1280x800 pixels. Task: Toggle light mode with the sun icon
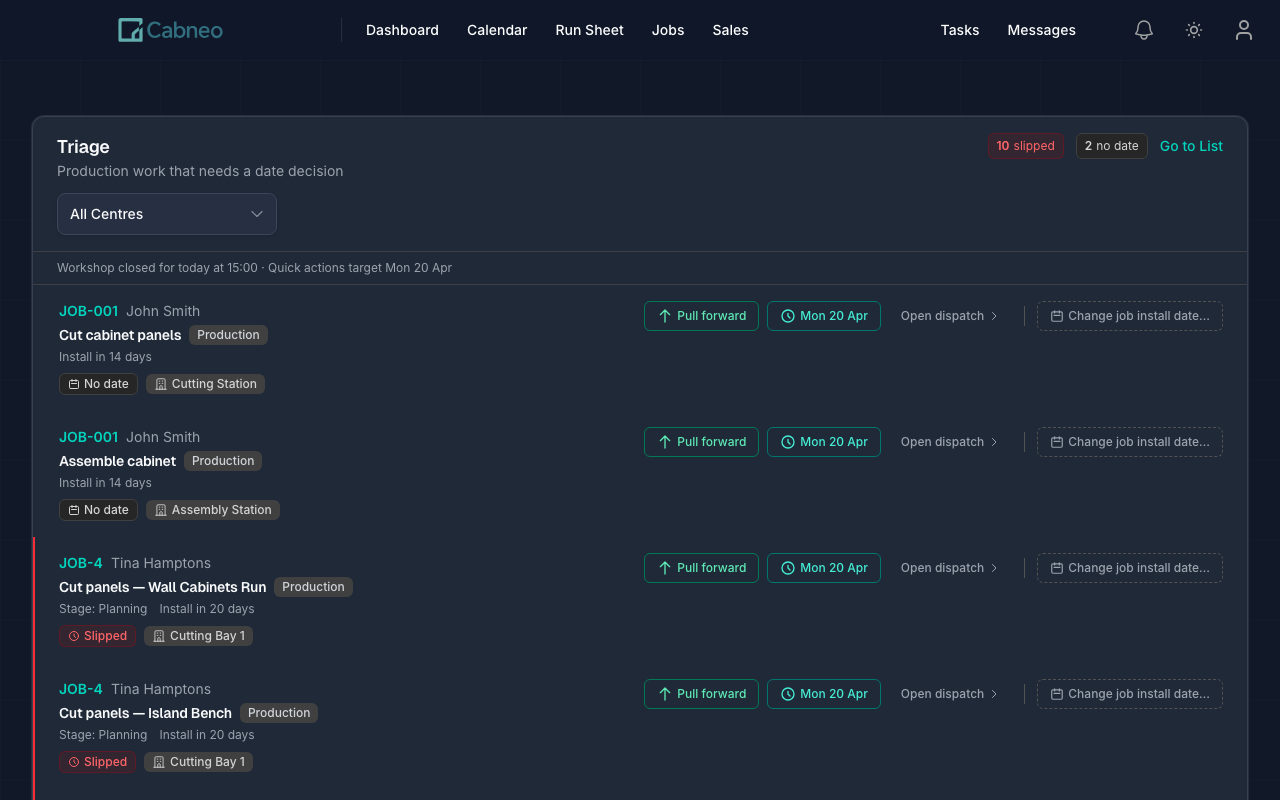click(x=1193, y=30)
